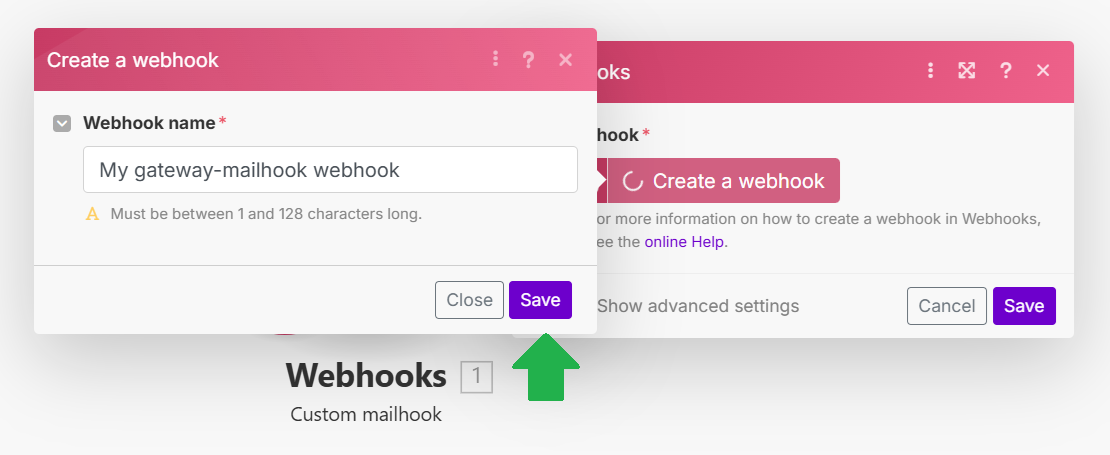Click Save in the Webhooks panel

[x=1024, y=306]
